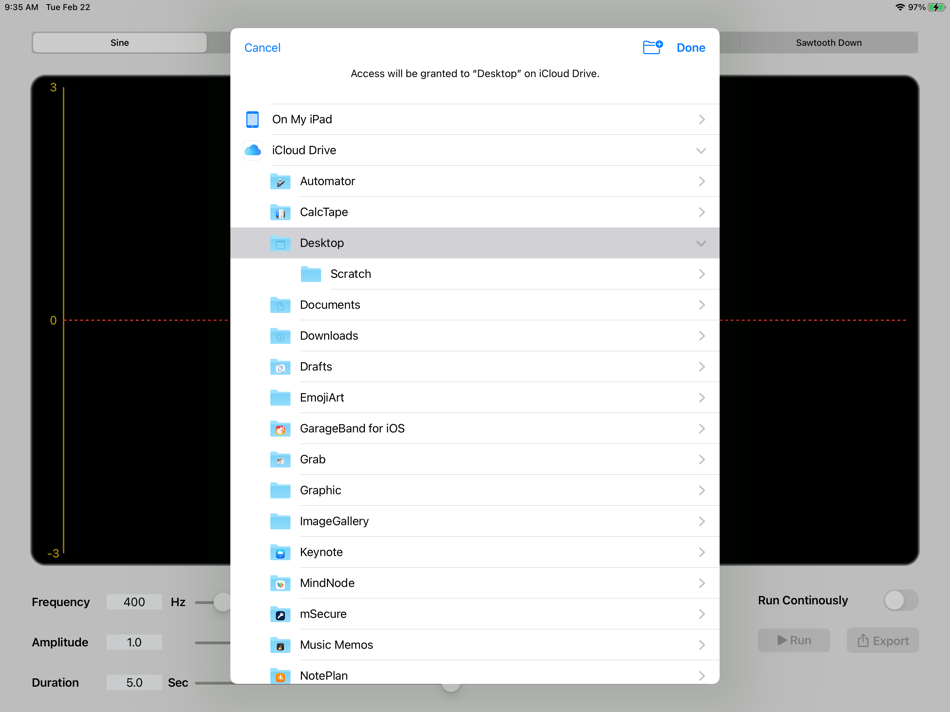Open the mSecure folder icon

280,614
